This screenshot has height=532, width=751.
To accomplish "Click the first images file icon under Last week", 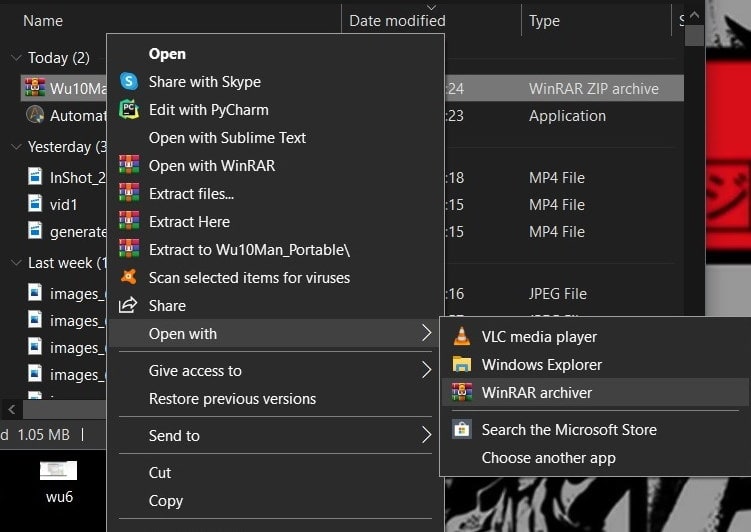I will point(35,292).
